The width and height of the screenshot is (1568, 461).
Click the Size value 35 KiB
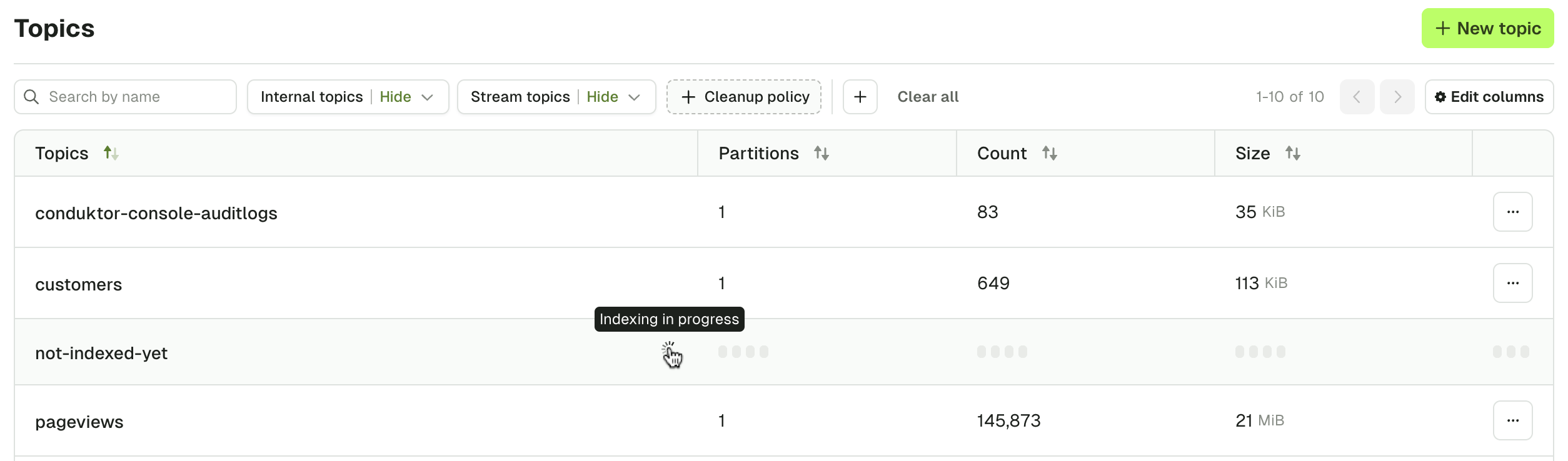coord(1260,212)
